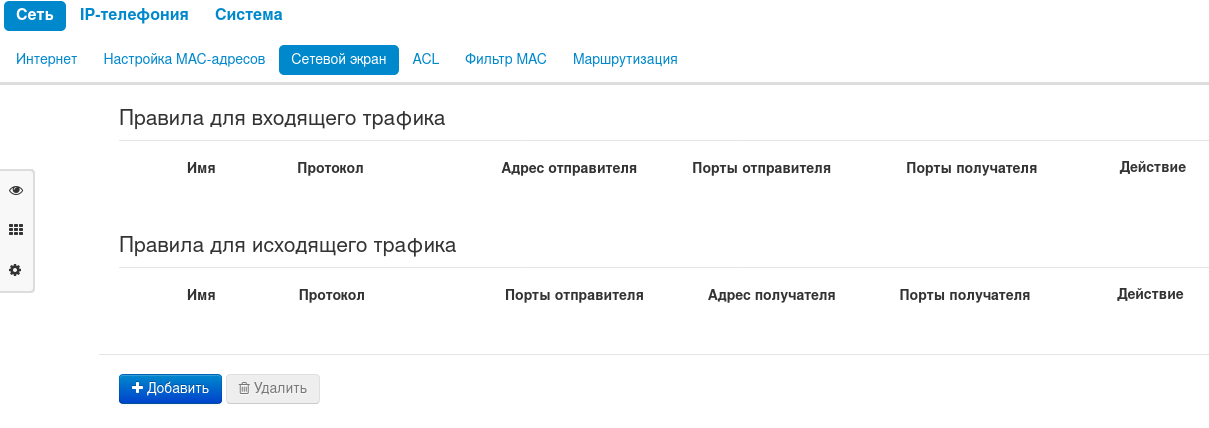
Task: Click Имя header in the incoming rules table
Action: coord(201,168)
